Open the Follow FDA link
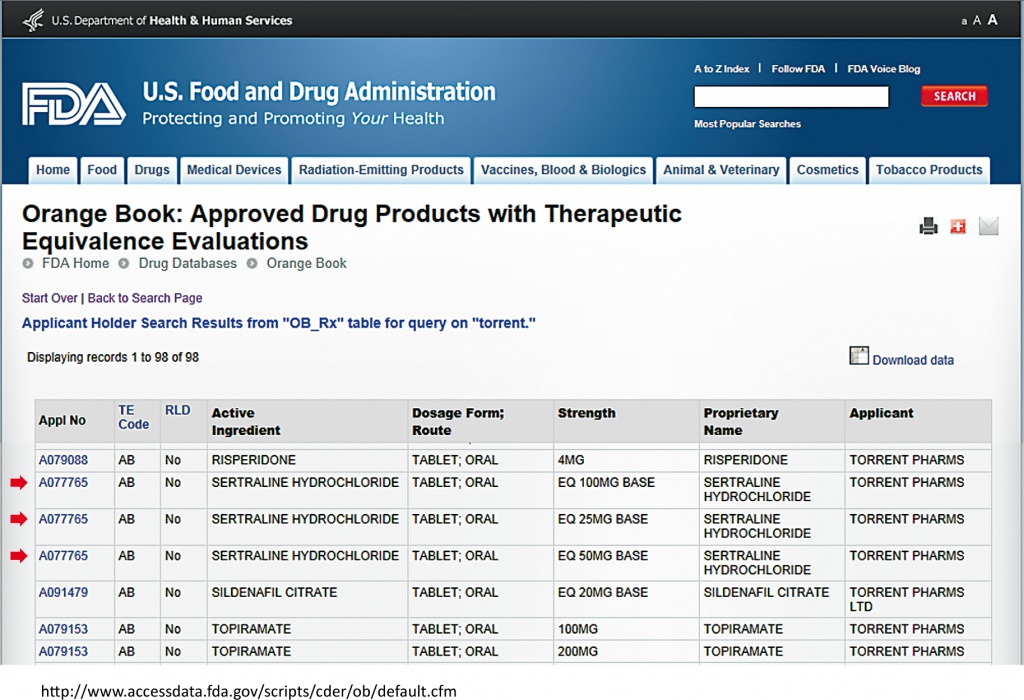Image resolution: width=1024 pixels, height=700 pixels. (x=798, y=69)
